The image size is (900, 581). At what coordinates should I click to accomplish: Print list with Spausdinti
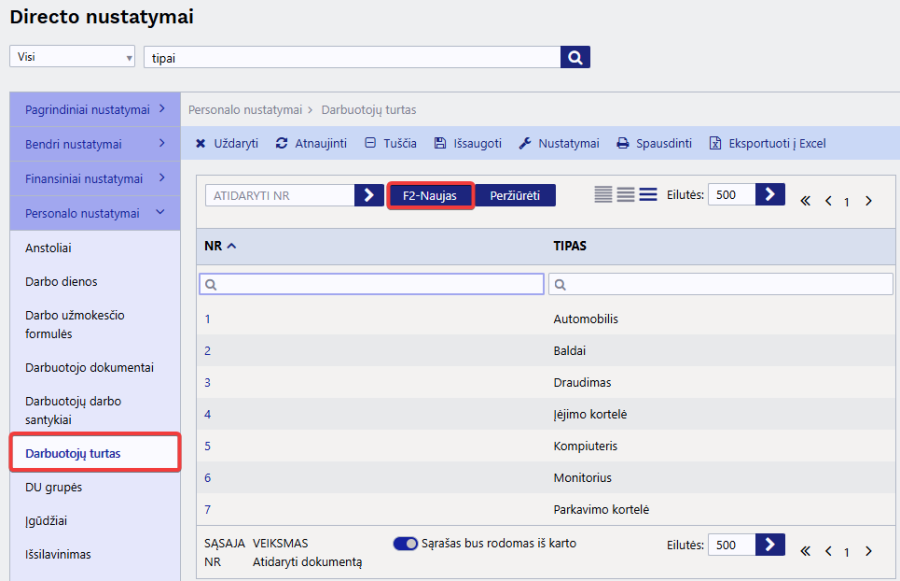654,144
